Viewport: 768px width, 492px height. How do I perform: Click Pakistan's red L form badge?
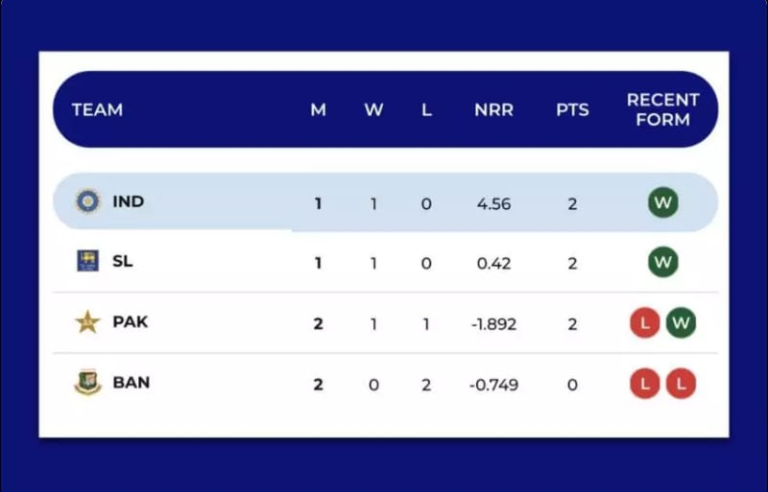(x=645, y=323)
